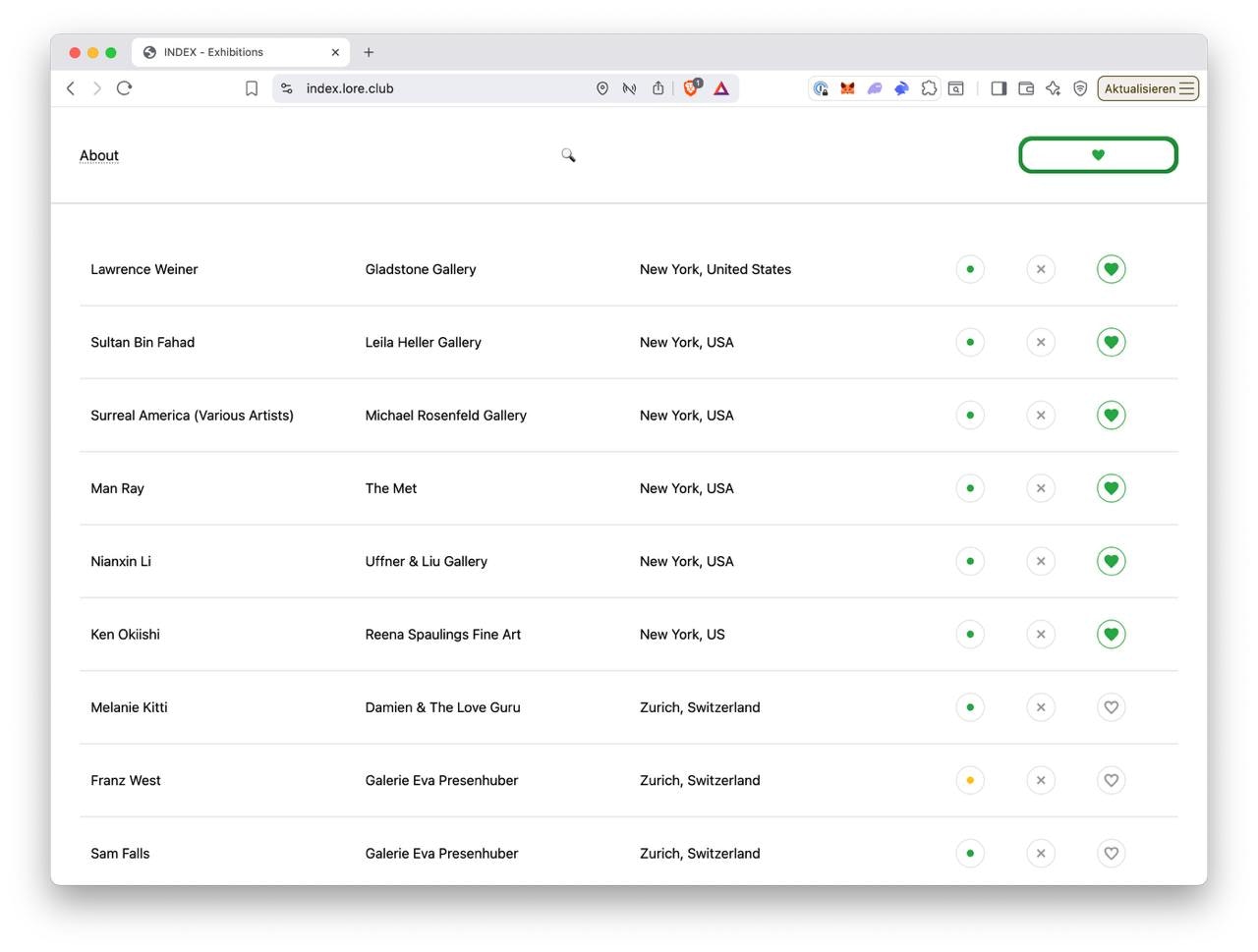Open the About link
This screenshot has height=952, width=1258.
[x=98, y=155]
